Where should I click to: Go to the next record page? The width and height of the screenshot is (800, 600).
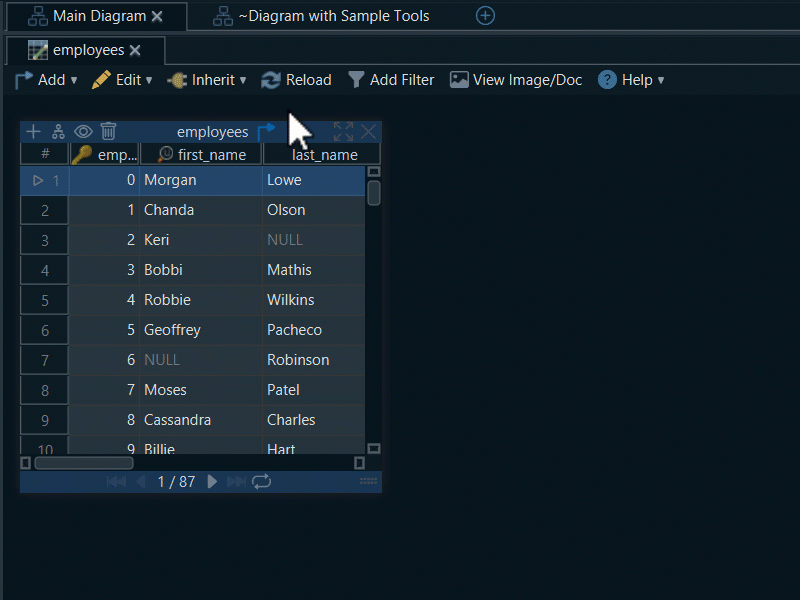[212, 482]
